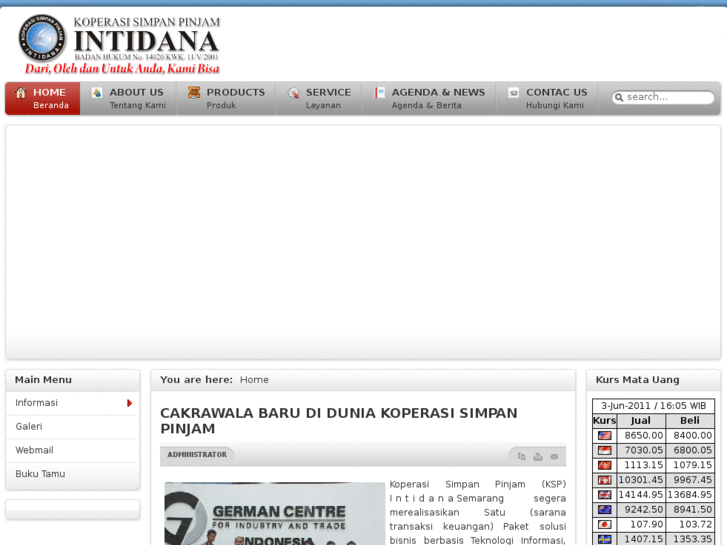Click the value 7030.05
This screenshot has height=545, width=727.
pos(644,450)
